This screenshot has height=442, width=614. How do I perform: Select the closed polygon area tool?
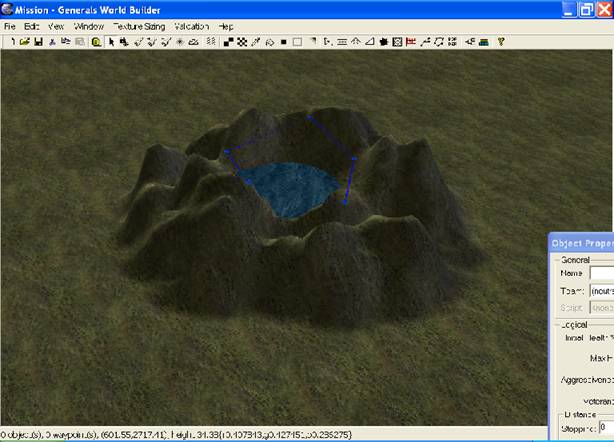[x=439, y=41]
